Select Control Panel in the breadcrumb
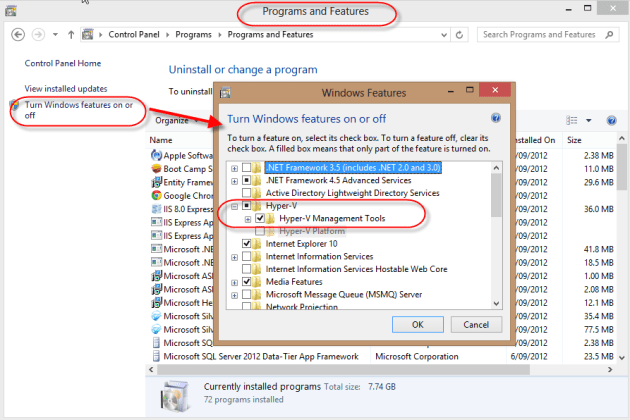The height and width of the screenshot is (420, 630). pos(134,35)
